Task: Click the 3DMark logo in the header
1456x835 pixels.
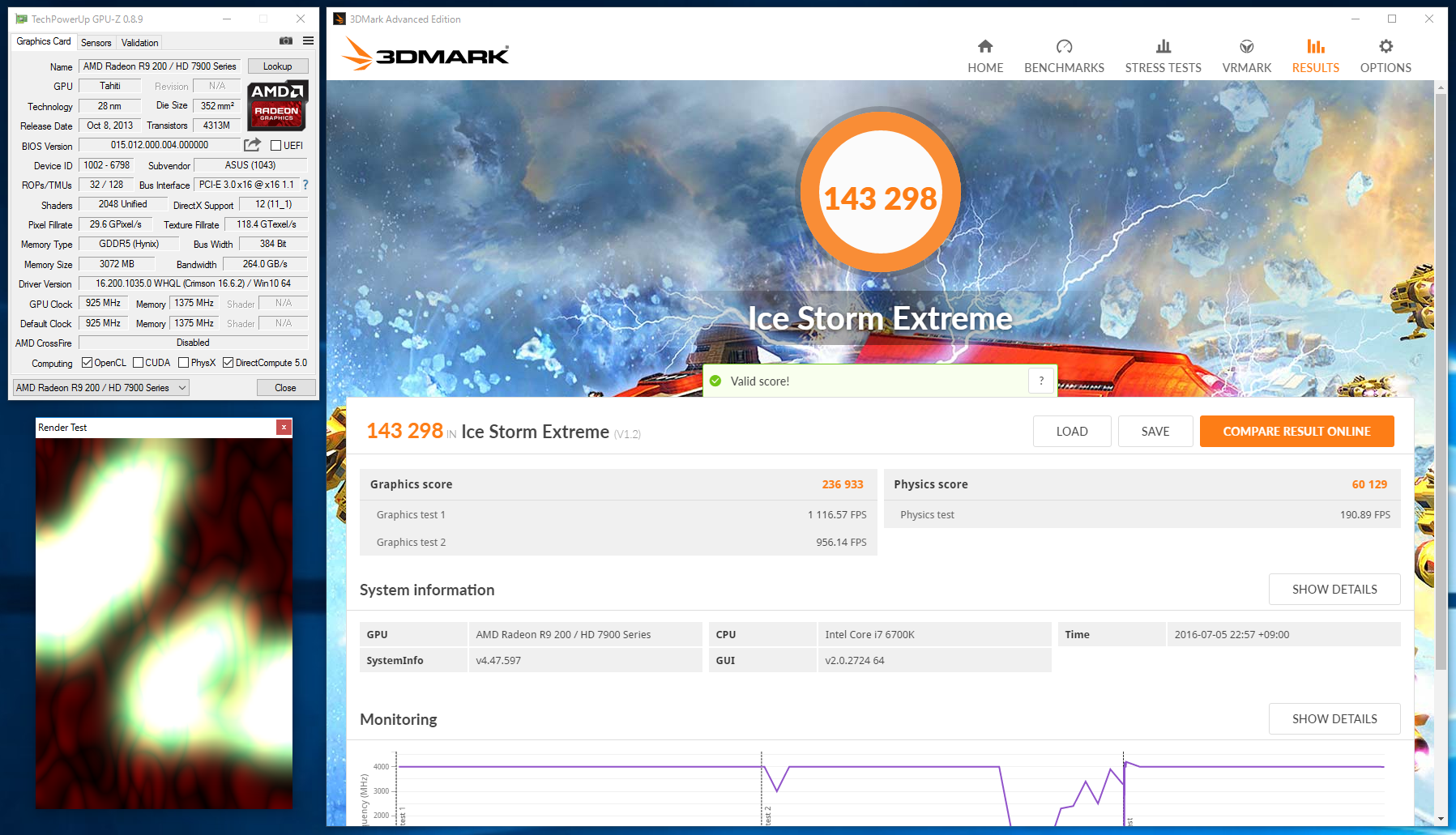Action: (x=425, y=54)
